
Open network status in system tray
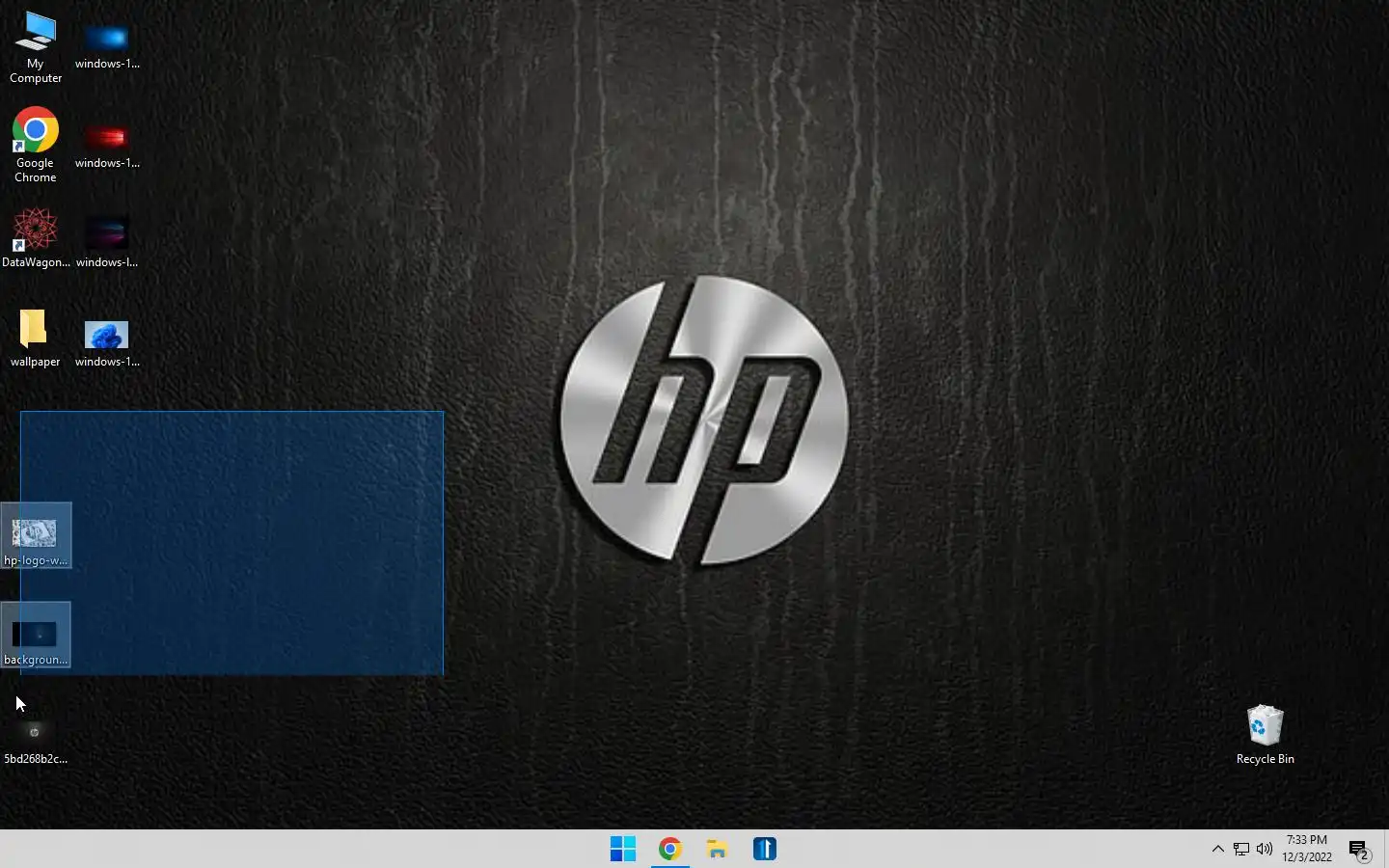click(x=1241, y=849)
